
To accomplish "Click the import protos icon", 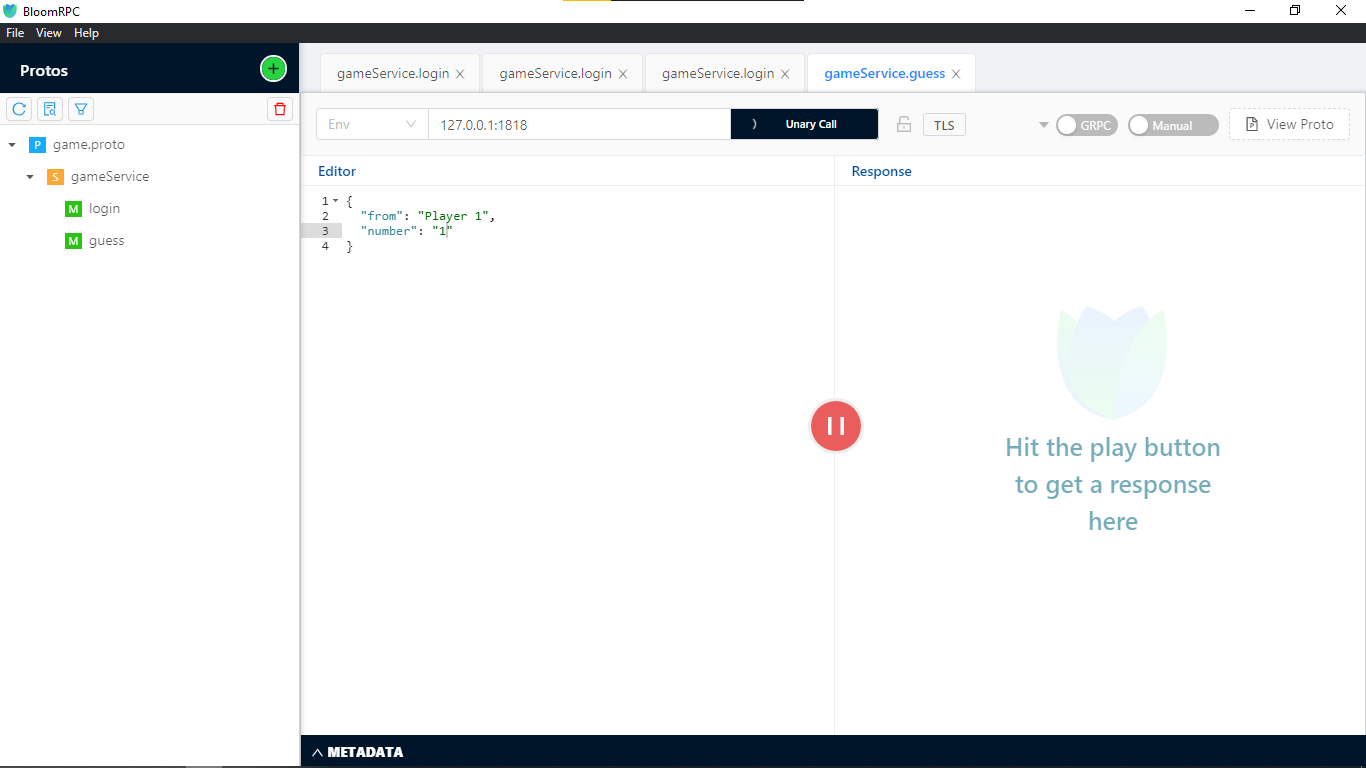I will (x=49, y=108).
